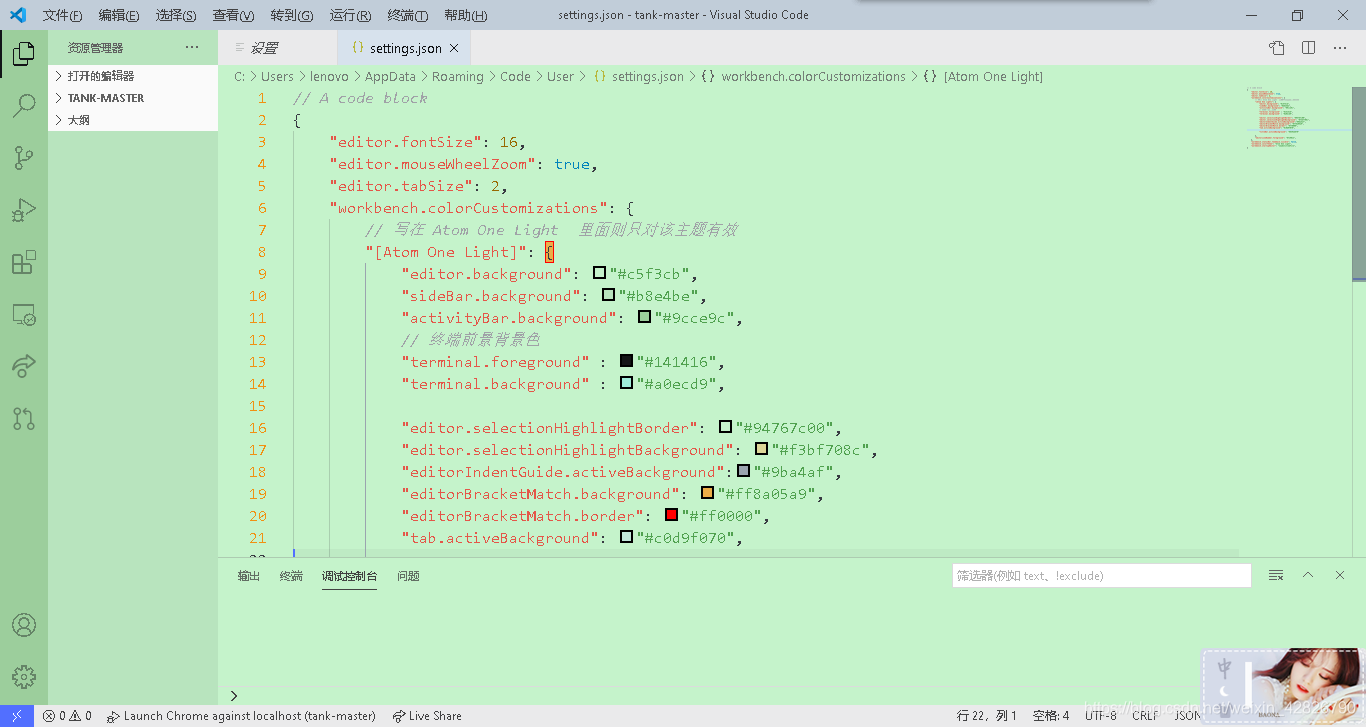Click the remote window status bar icon
1366x727 pixels.
click(17, 716)
